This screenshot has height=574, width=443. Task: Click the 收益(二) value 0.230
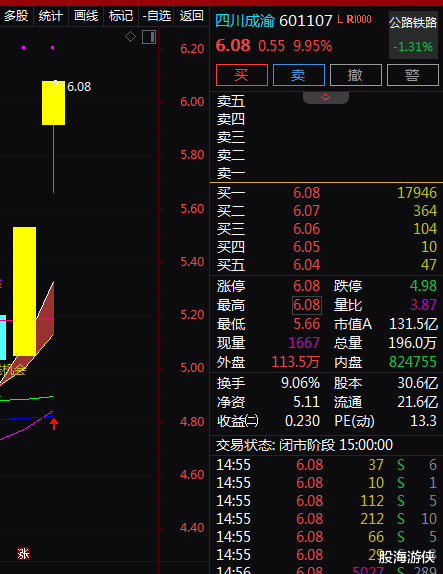(302, 421)
